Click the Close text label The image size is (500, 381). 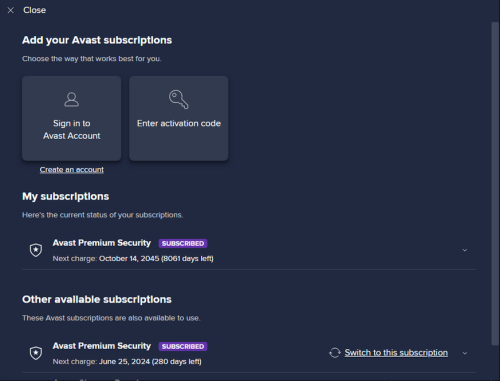point(35,10)
